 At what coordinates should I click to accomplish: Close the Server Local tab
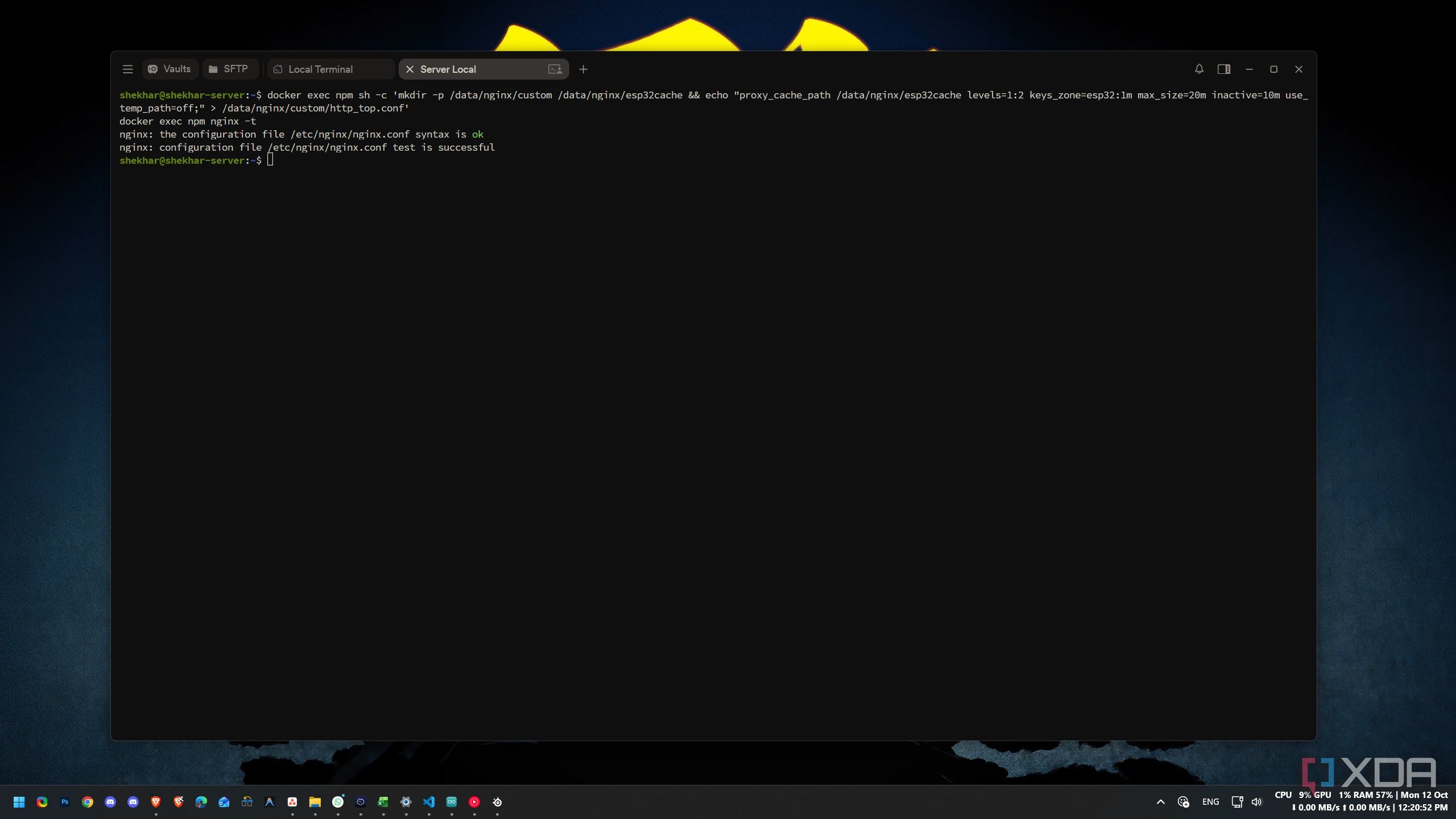pyautogui.click(x=409, y=69)
